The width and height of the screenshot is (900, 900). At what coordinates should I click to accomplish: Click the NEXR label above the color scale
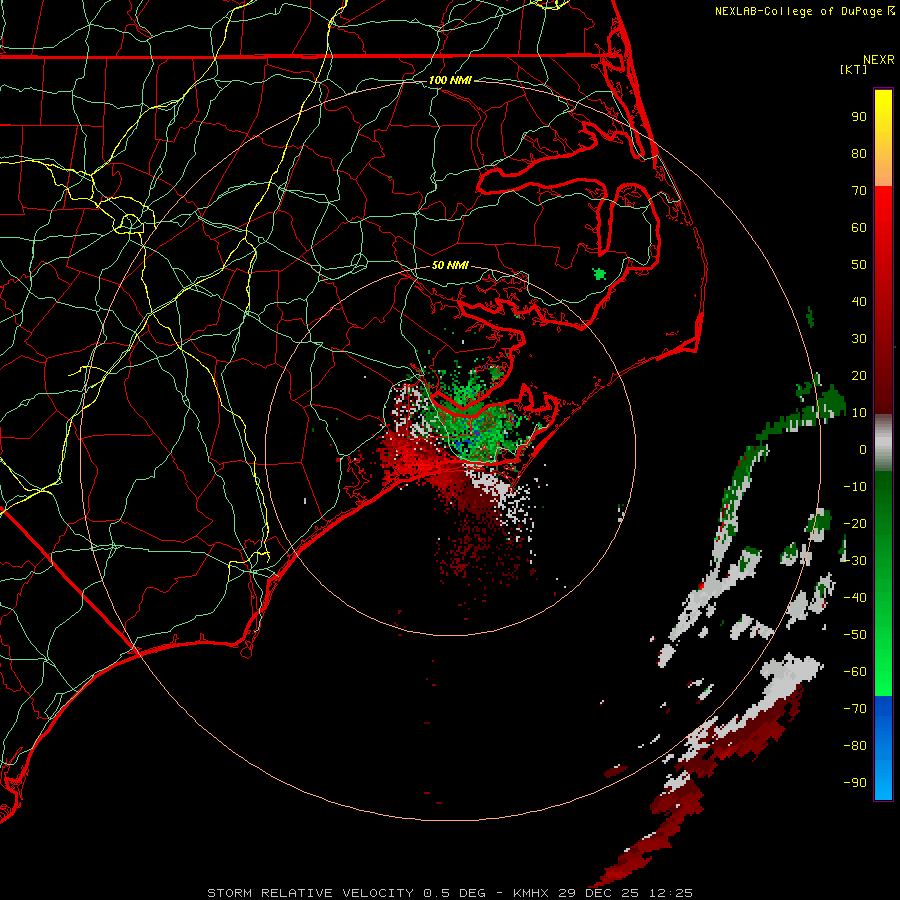click(879, 60)
